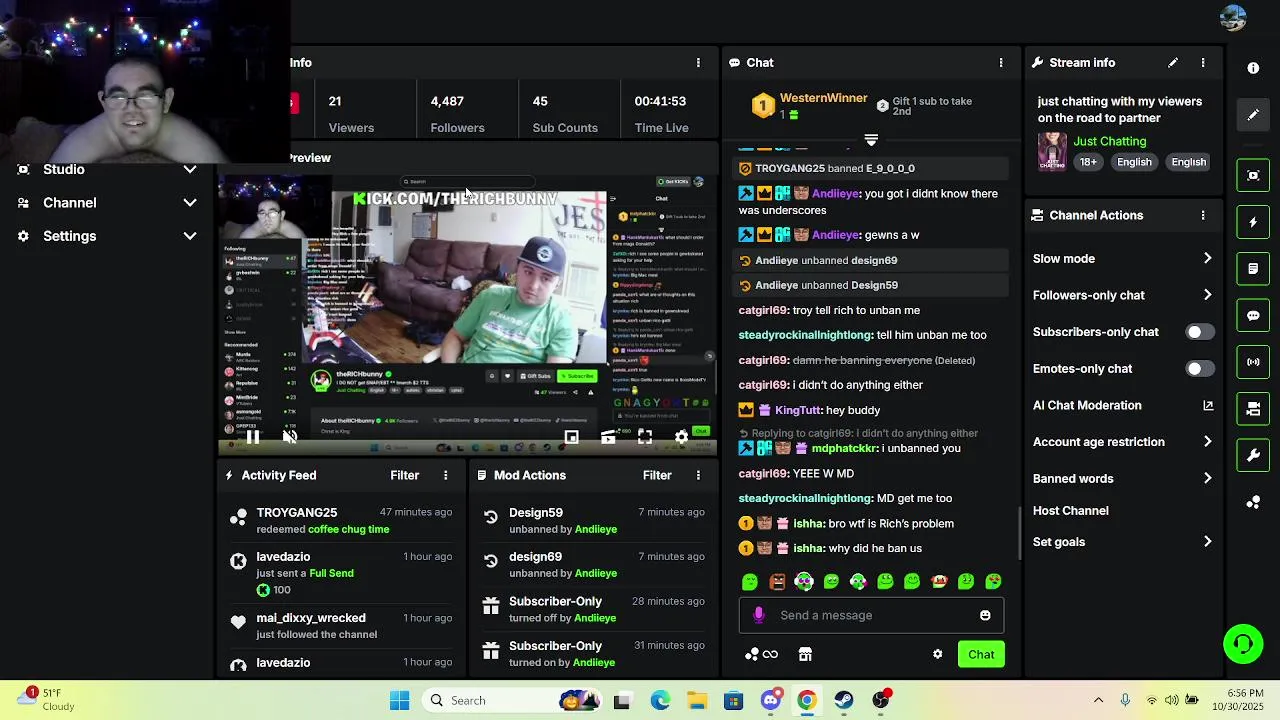The width and height of the screenshot is (1280, 720).
Task: Toggle the wrench stream info sidebar icon
Action: click(1253, 456)
